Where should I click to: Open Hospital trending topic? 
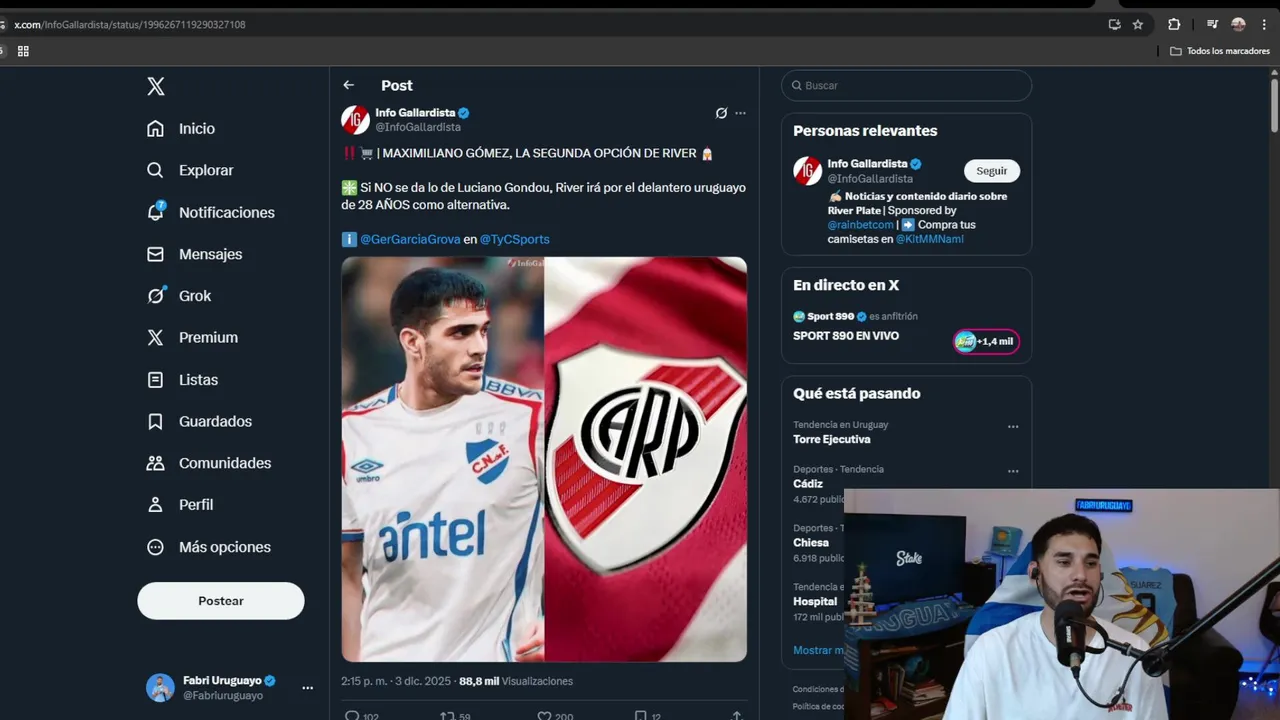[815, 601]
